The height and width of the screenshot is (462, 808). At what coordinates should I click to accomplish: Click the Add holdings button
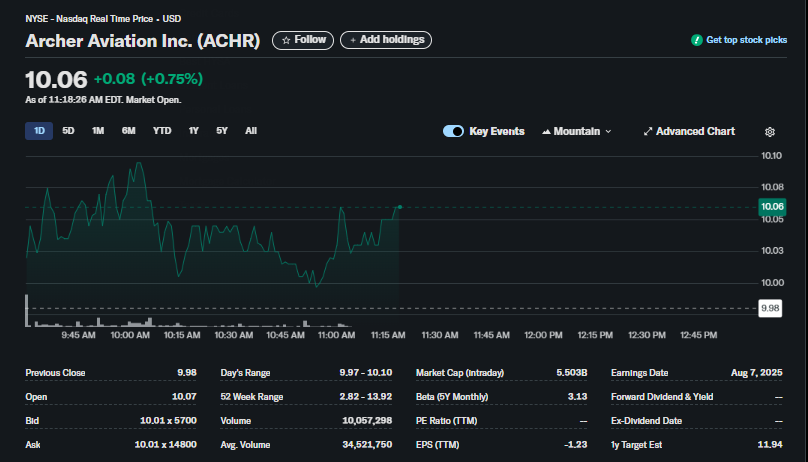pyautogui.click(x=386, y=40)
